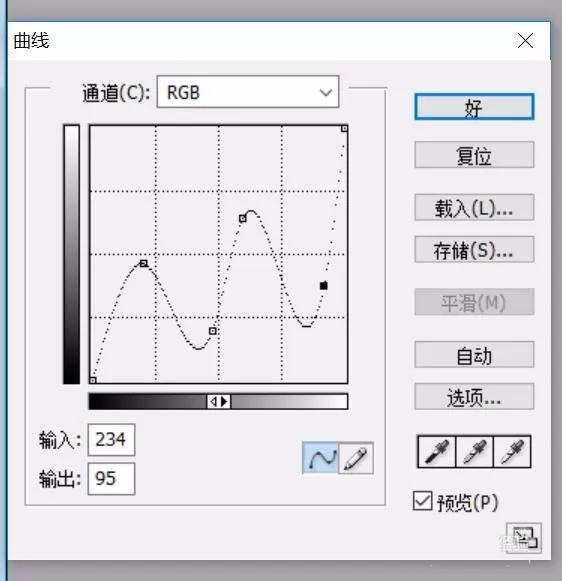Click the 复位 reset button
The image size is (562, 581).
474,155
